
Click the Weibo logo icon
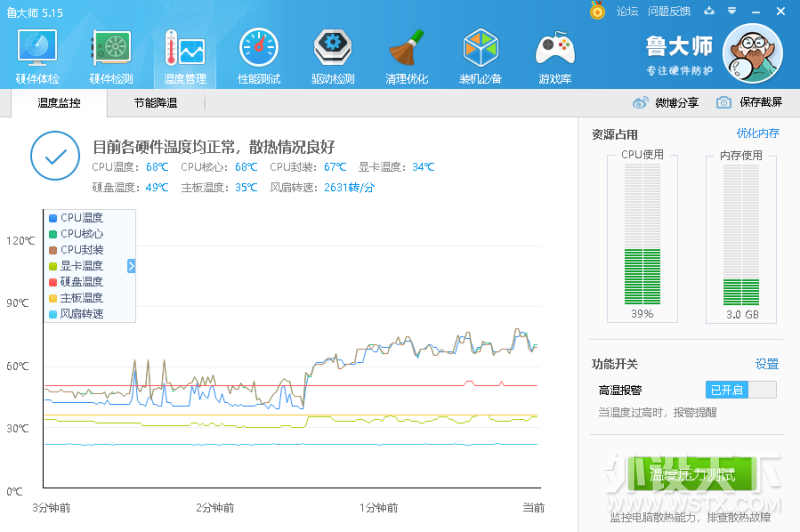(x=640, y=103)
